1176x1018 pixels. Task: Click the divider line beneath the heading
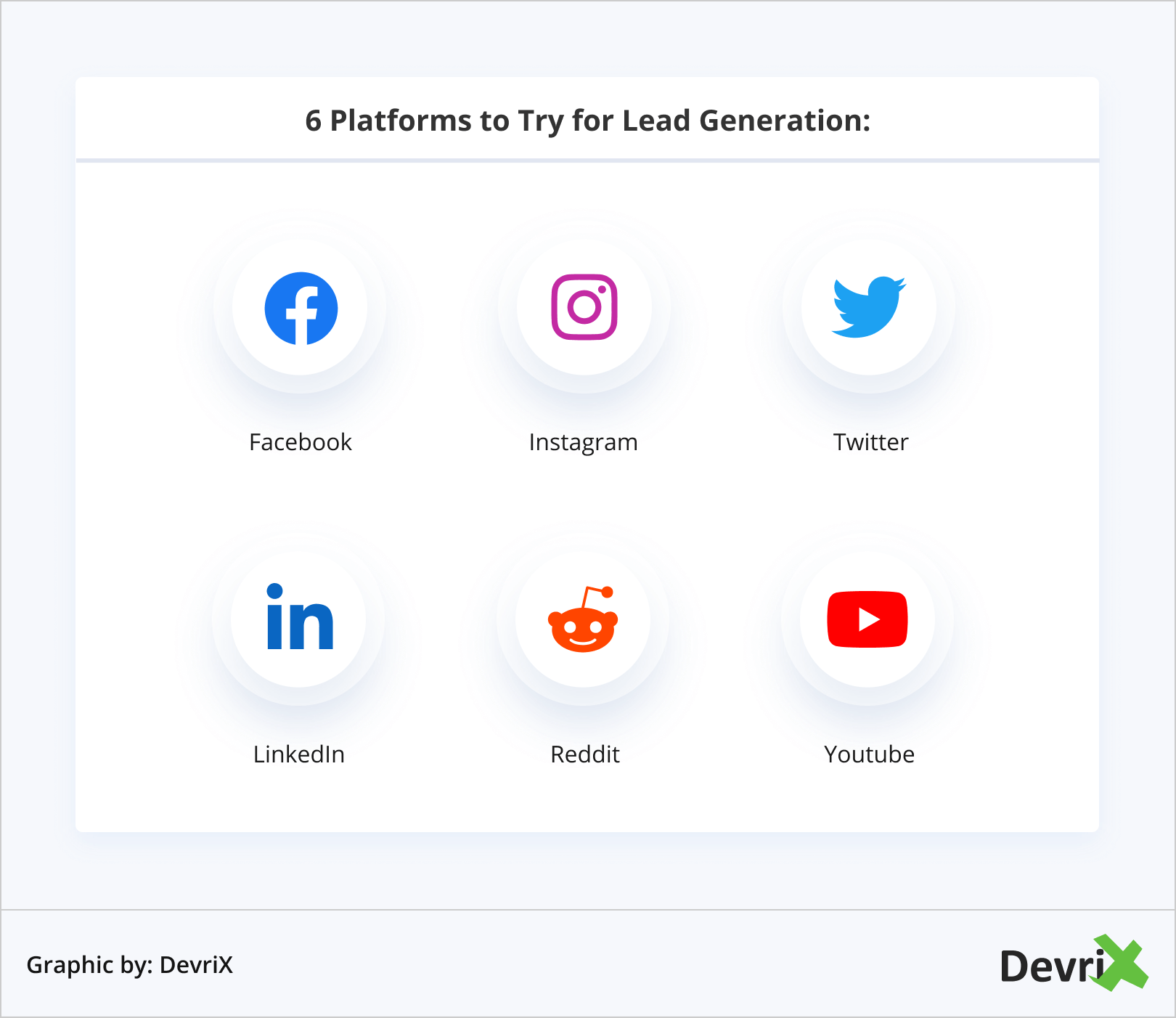point(587,160)
